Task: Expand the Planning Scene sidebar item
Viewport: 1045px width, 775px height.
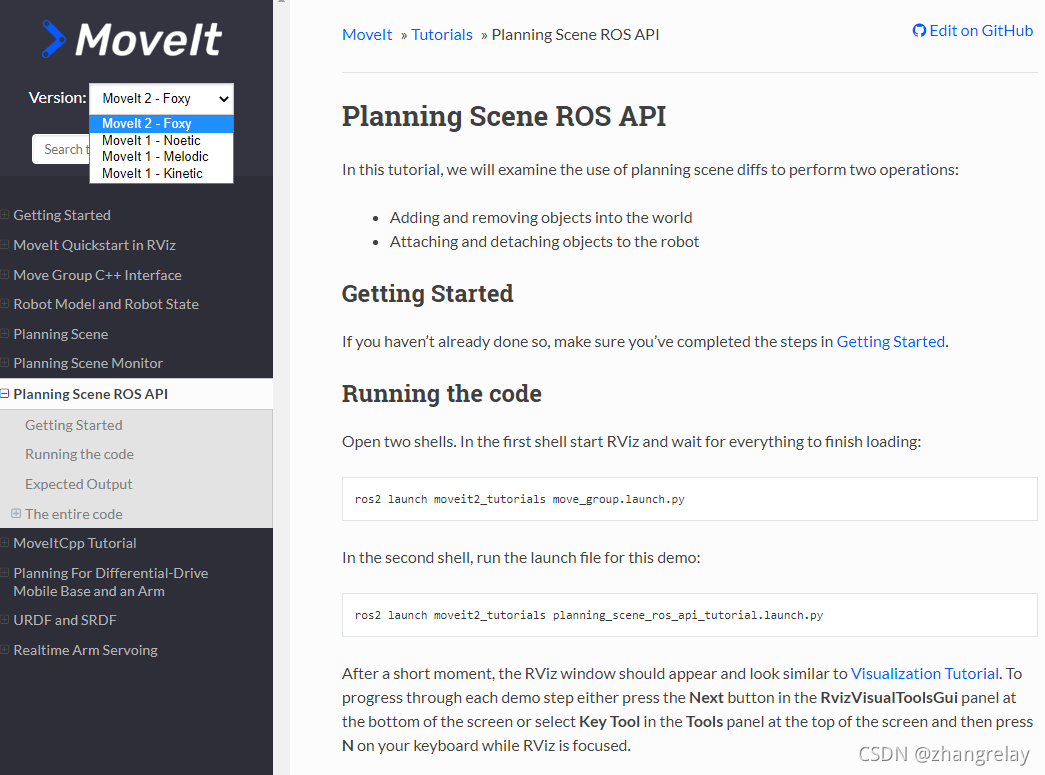Action: [5, 334]
